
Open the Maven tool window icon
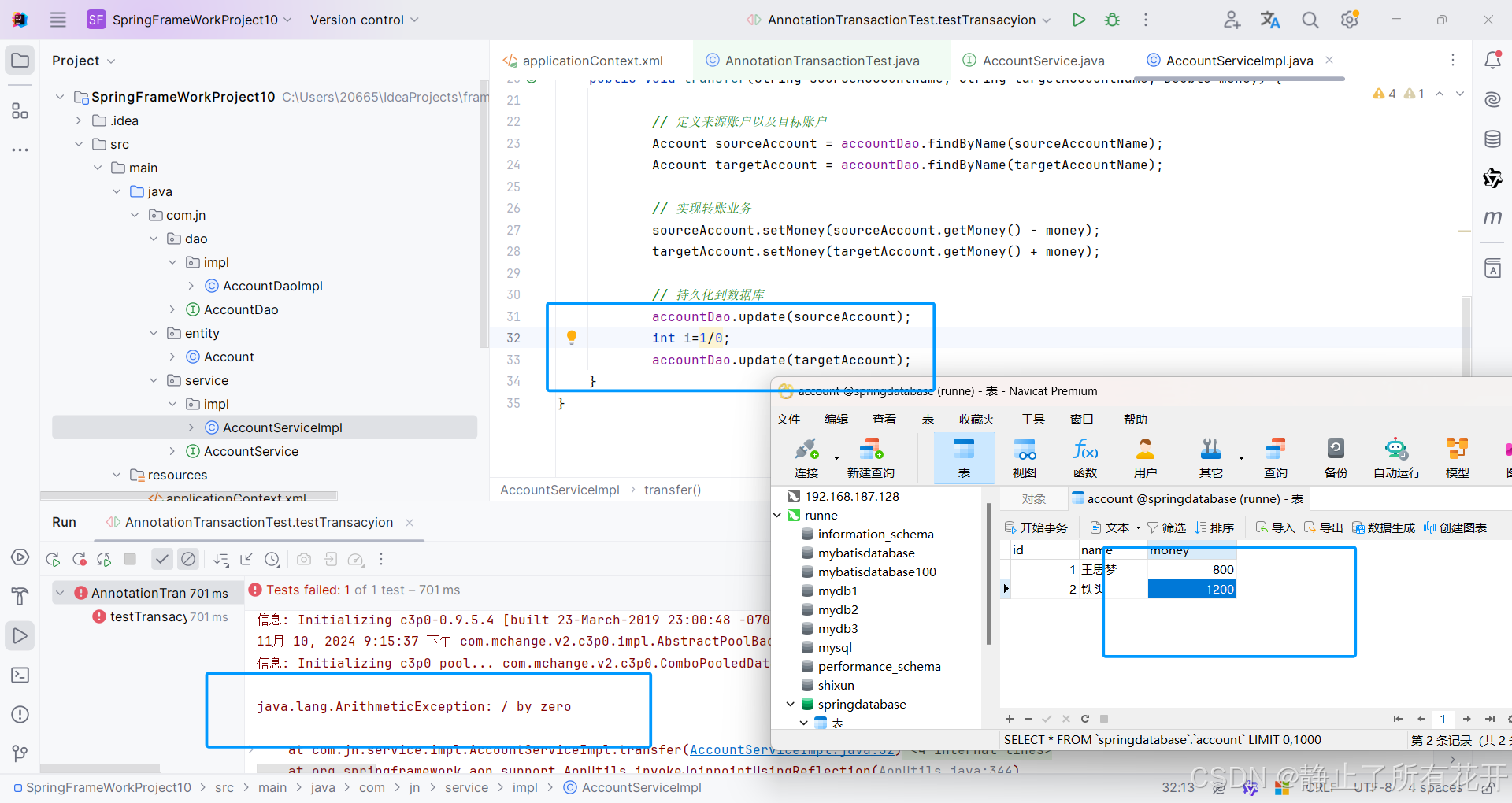pyautogui.click(x=1492, y=218)
